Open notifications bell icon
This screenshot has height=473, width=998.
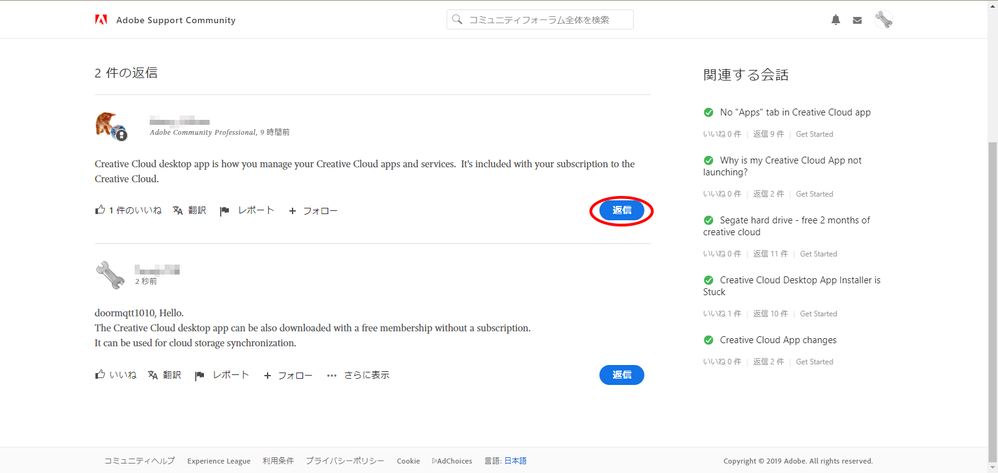(836, 20)
